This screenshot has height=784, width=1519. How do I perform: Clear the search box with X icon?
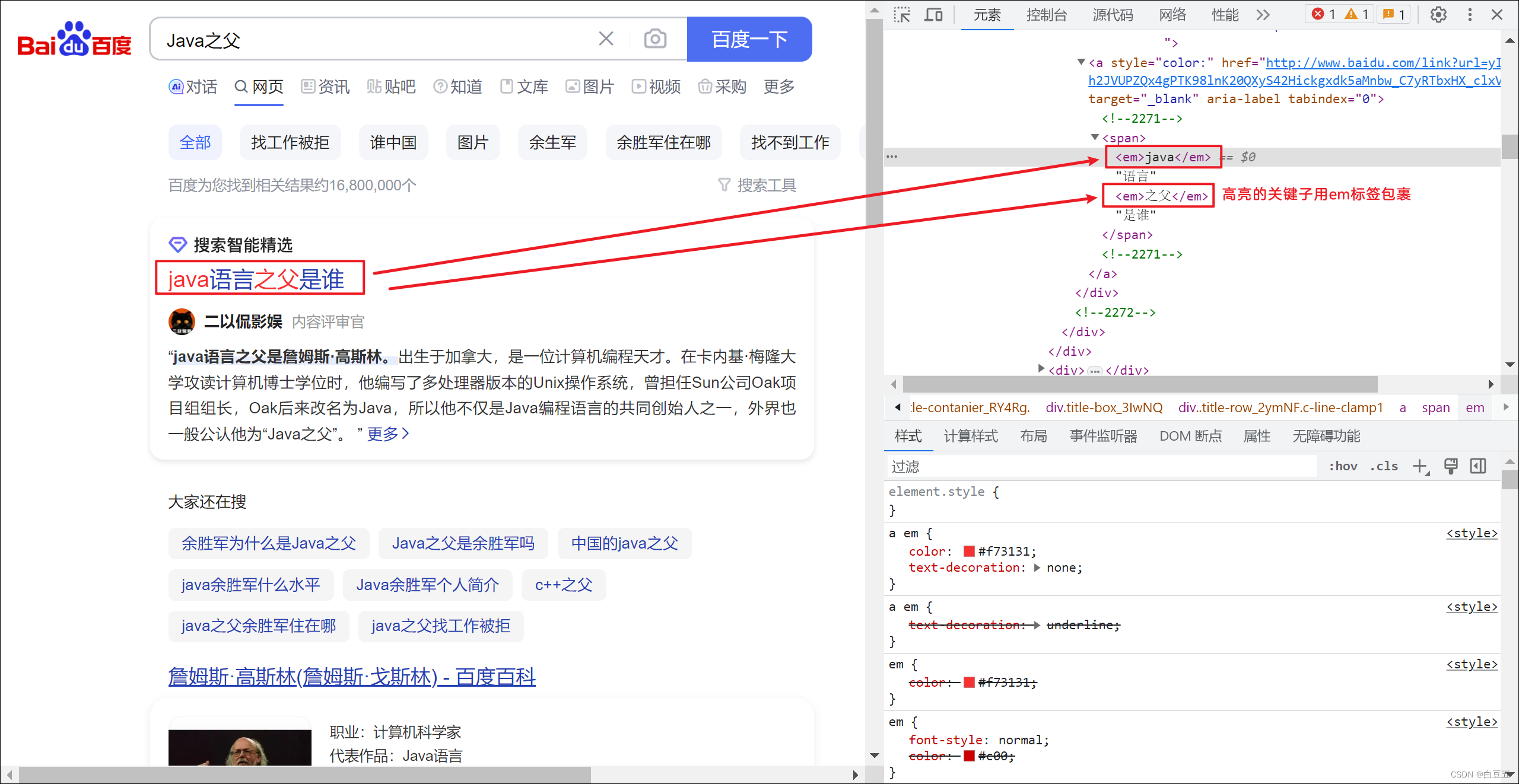(606, 39)
